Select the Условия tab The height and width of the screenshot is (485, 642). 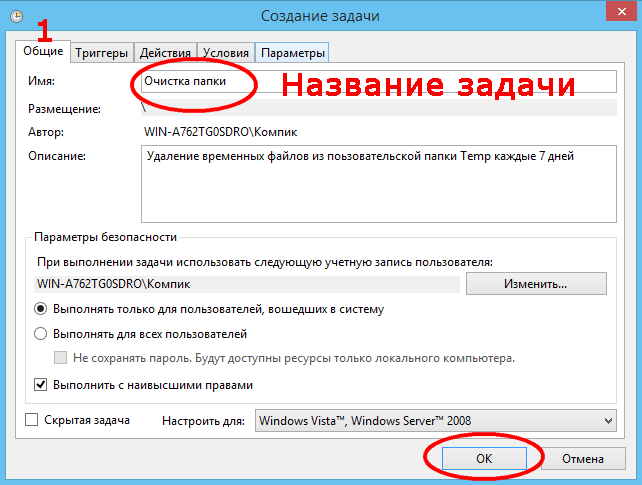coord(225,53)
